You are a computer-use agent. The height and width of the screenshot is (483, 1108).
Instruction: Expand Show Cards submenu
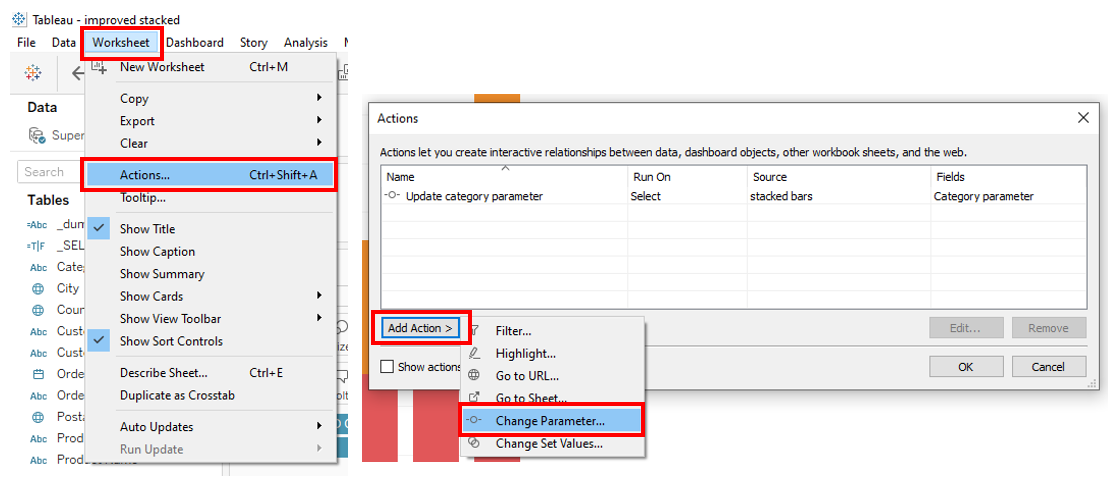click(210, 296)
